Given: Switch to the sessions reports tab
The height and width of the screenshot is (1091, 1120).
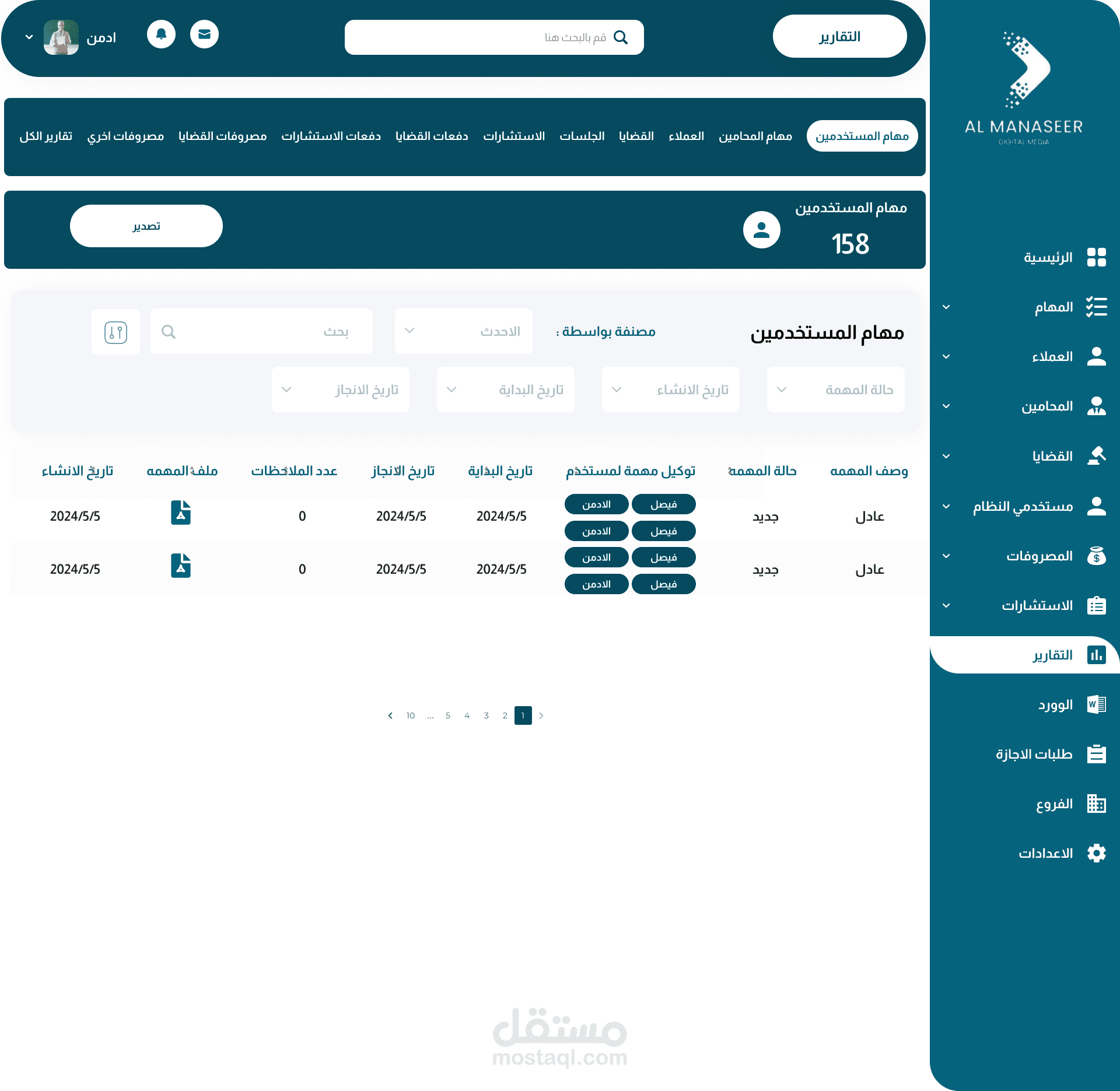Looking at the screenshot, I should click(x=582, y=136).
